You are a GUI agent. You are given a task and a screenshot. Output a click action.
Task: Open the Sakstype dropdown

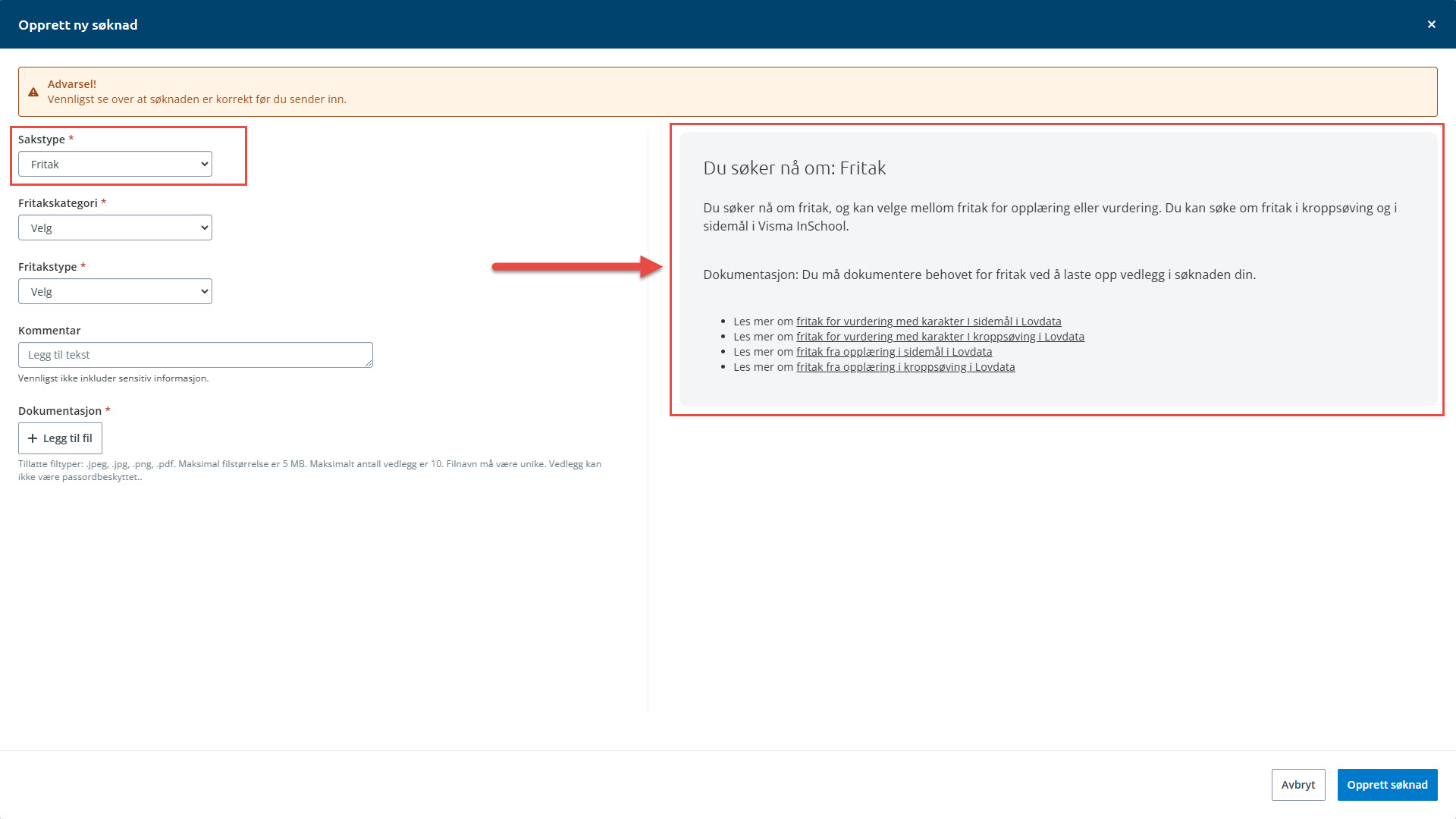115,164
